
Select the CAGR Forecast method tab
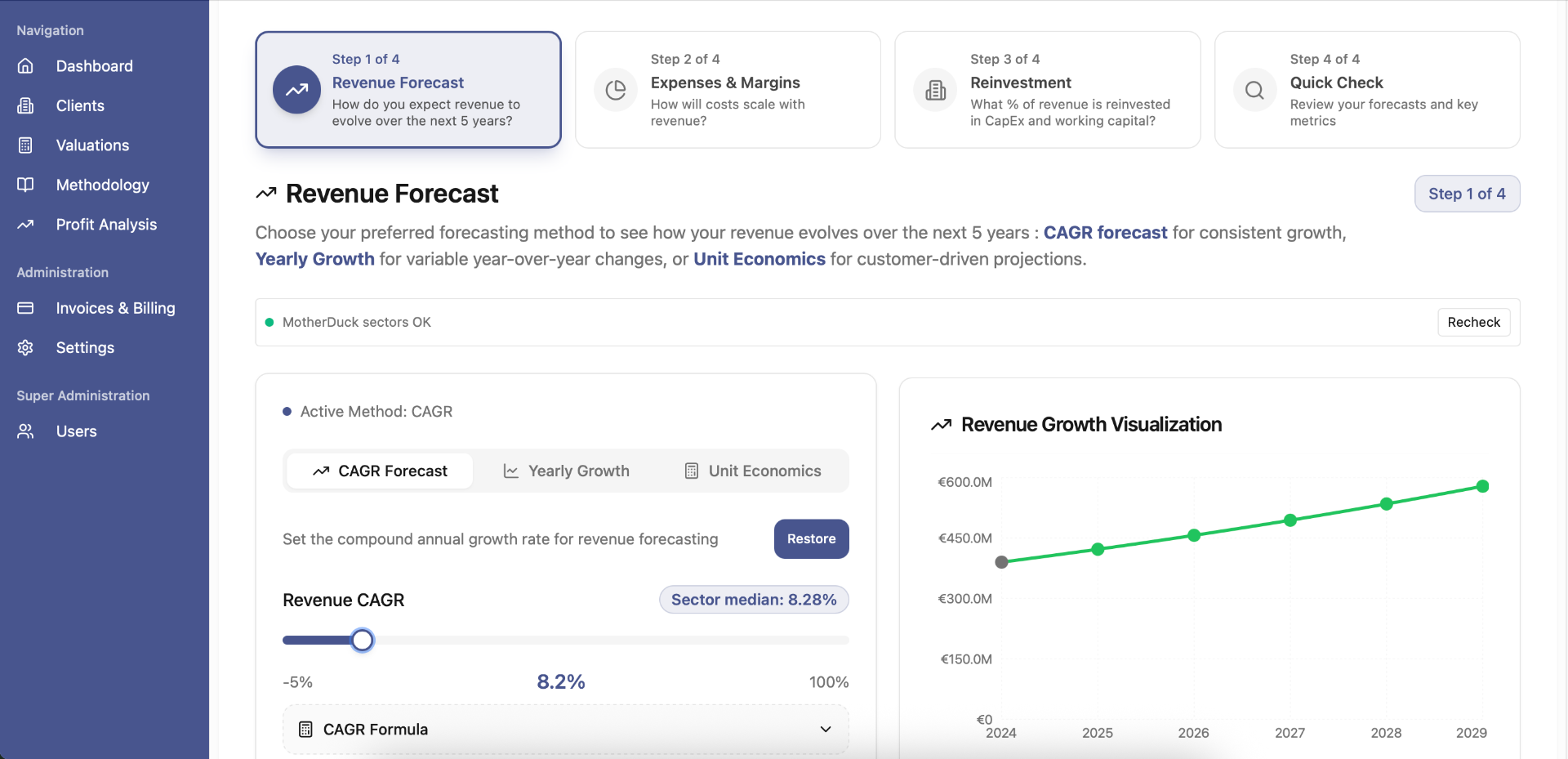point(380,471)
